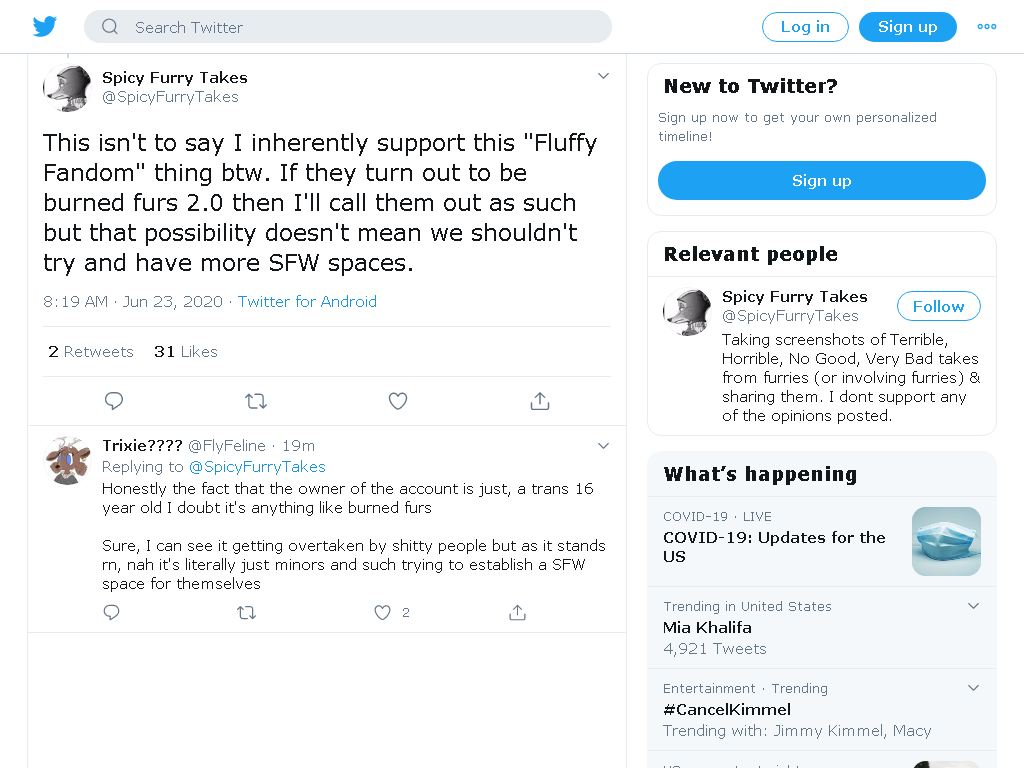The width and height of the screenshot is (1024, 768).
Task: Like Trixie's reply with 2 likes
Action: (383, 613)
